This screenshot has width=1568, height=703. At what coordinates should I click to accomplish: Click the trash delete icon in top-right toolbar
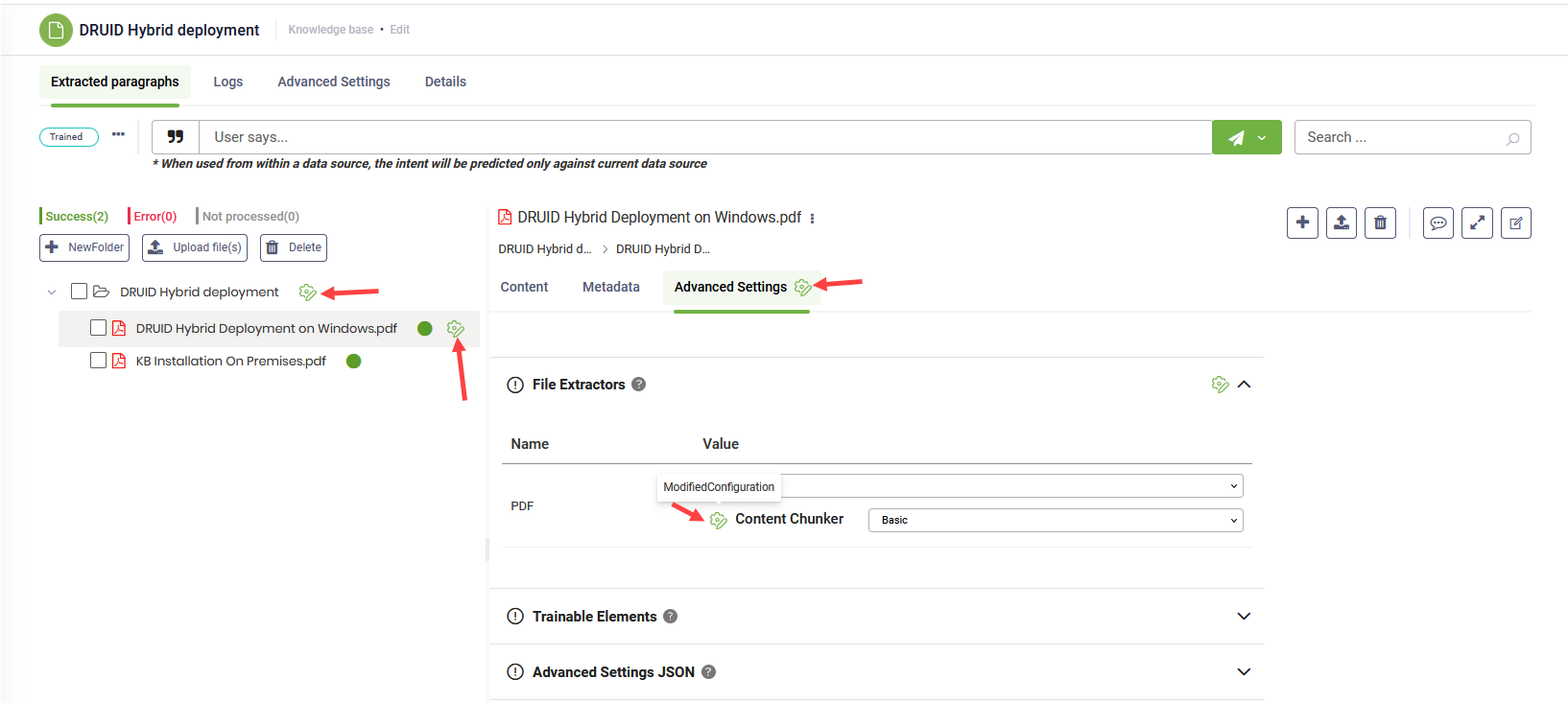1380,223
